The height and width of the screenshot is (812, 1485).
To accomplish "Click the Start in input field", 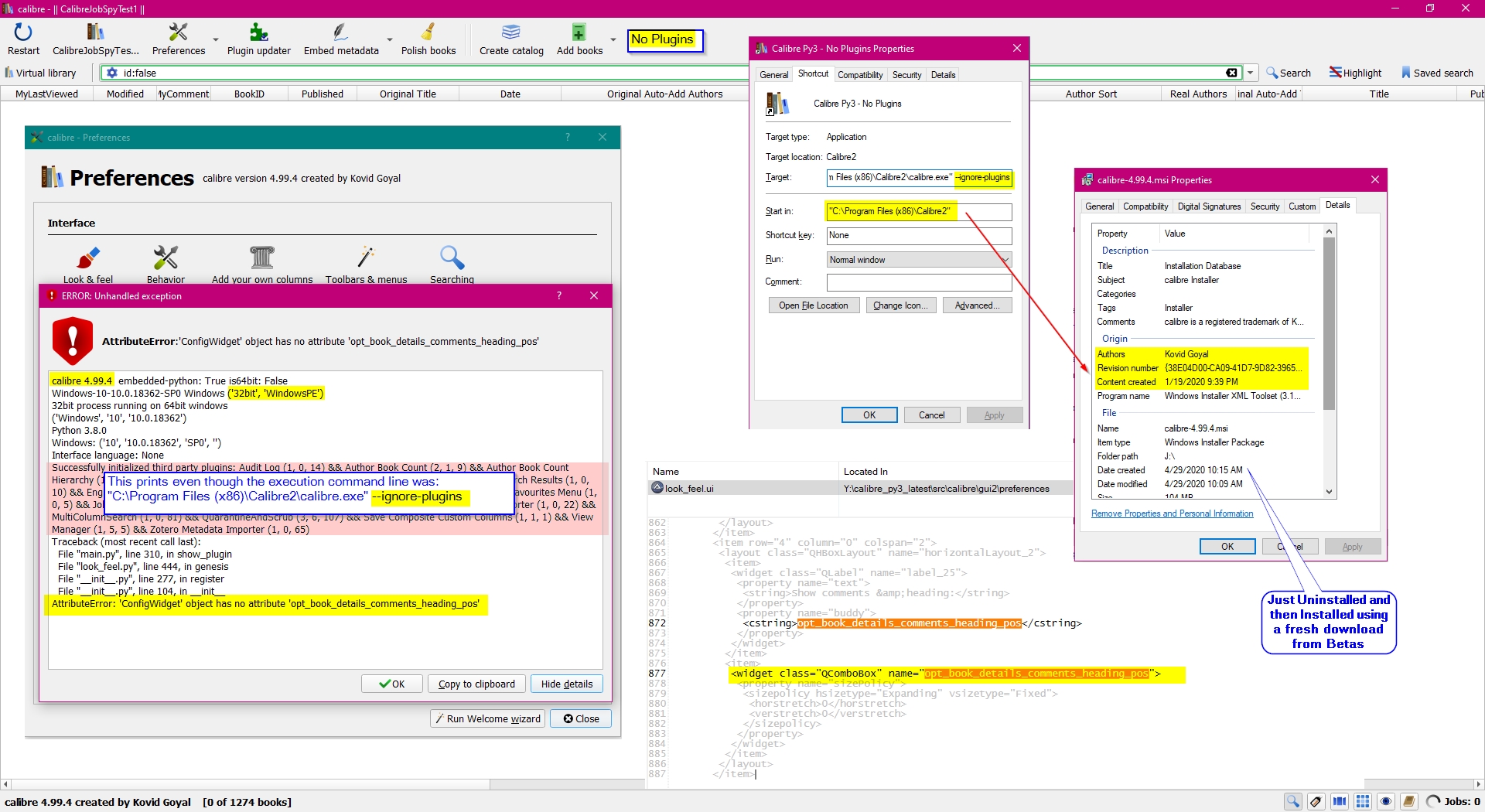I will pyautogui.click(x=919, y=211).
